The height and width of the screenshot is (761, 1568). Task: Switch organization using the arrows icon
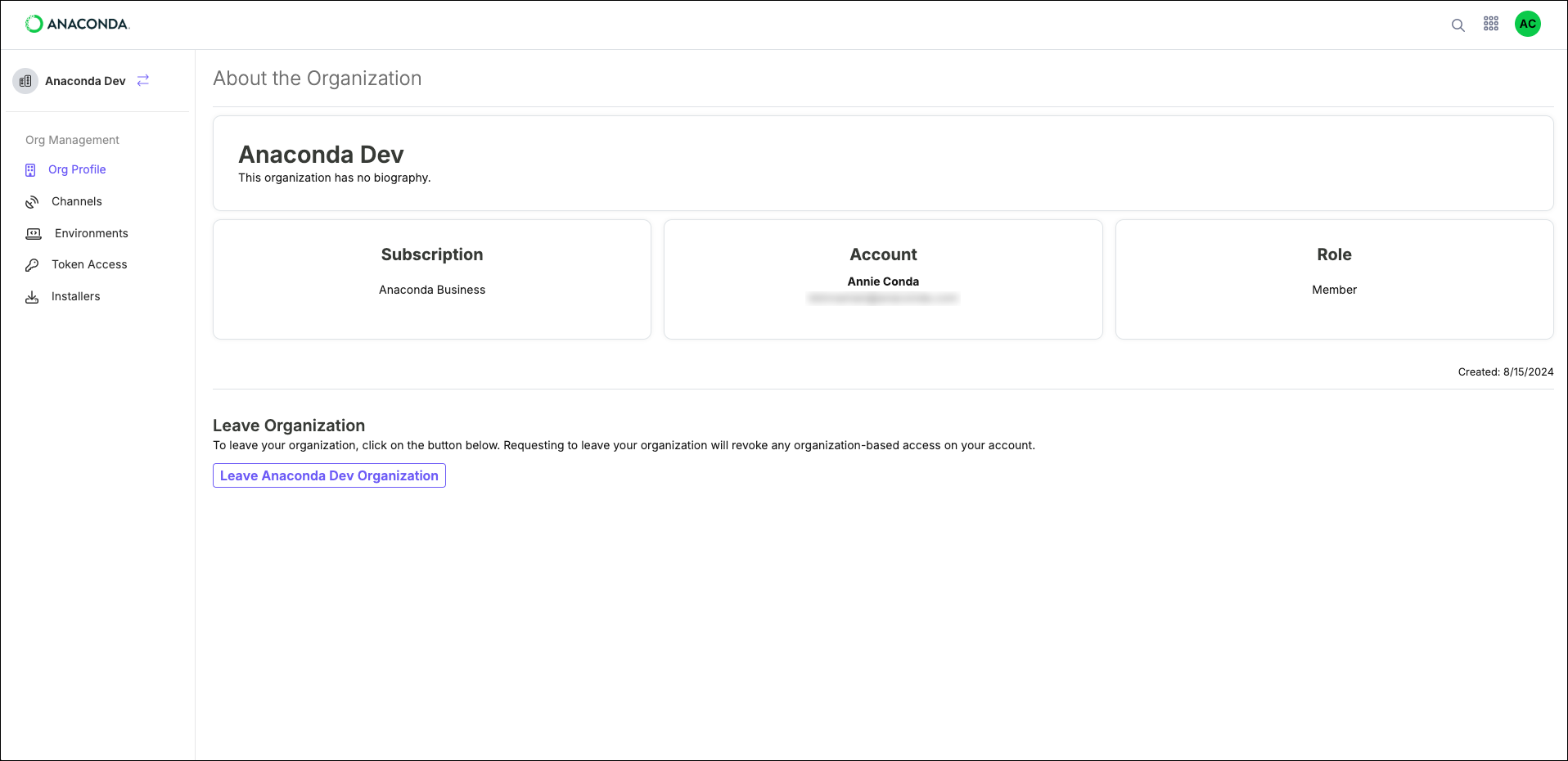(143, 80)
